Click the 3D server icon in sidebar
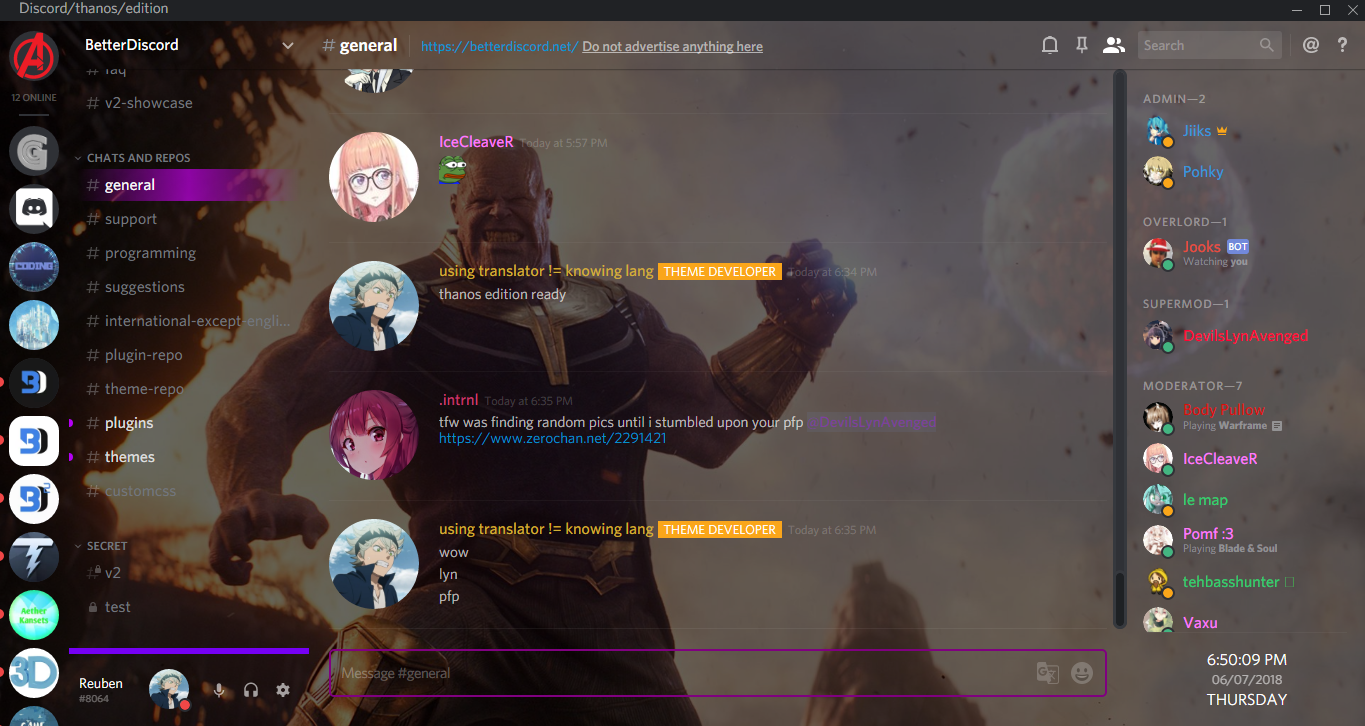The image size is (1365, 726). click(33, 673)
